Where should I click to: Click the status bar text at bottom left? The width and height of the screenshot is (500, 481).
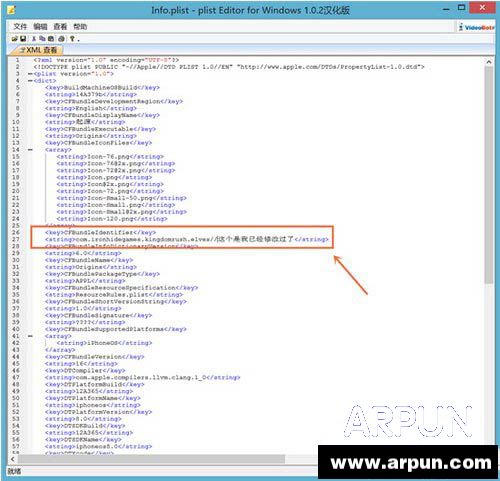pos(14,471)
